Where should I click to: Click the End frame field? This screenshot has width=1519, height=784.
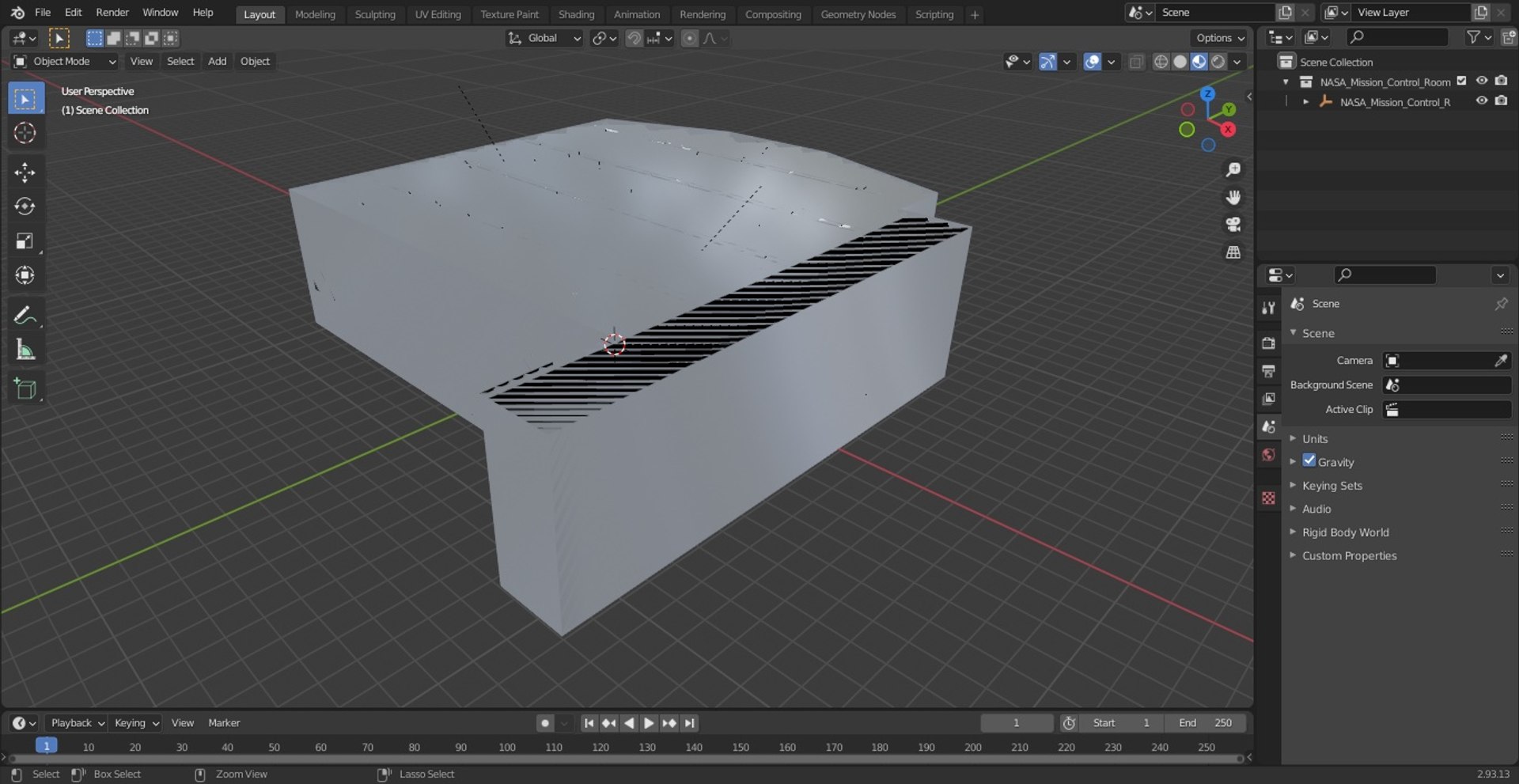[x=1205, y=723]
